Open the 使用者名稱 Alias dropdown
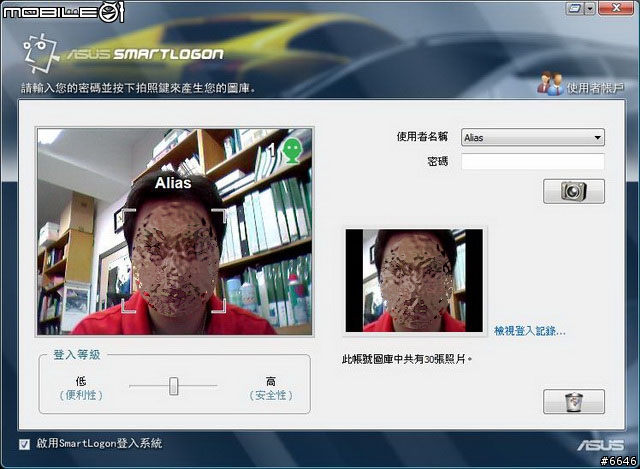 pos(533,138)
